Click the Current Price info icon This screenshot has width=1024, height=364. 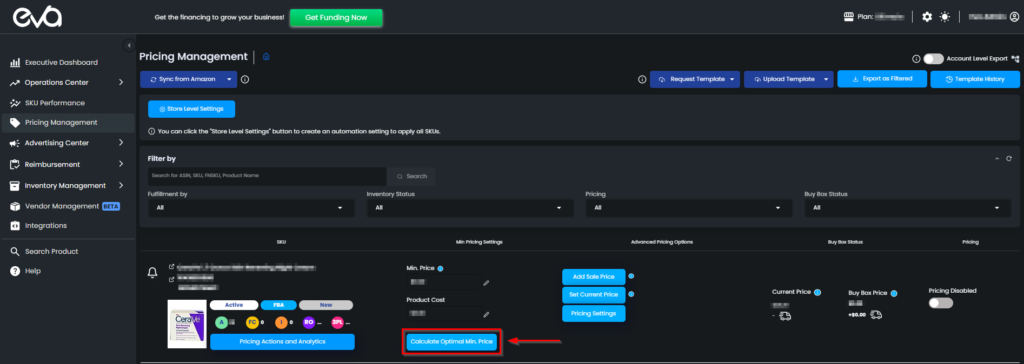(818, 293)
